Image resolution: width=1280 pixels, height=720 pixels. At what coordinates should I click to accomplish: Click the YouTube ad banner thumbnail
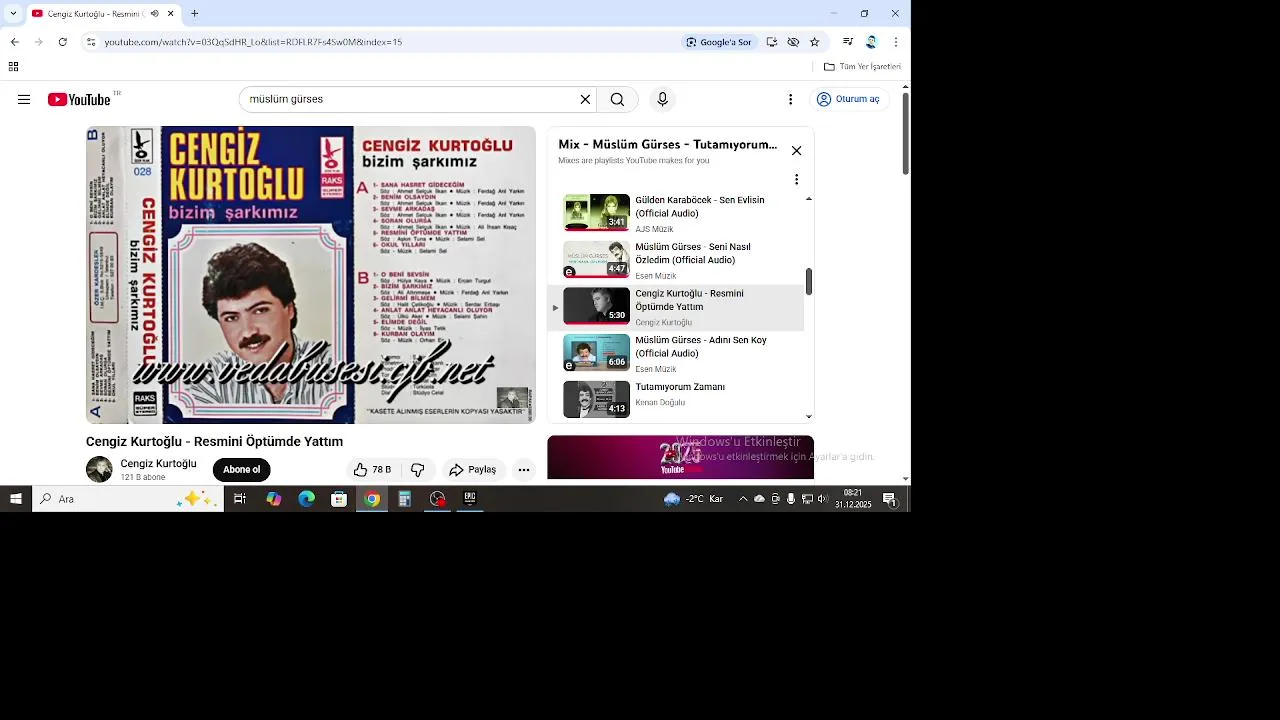tap(680, 457)
